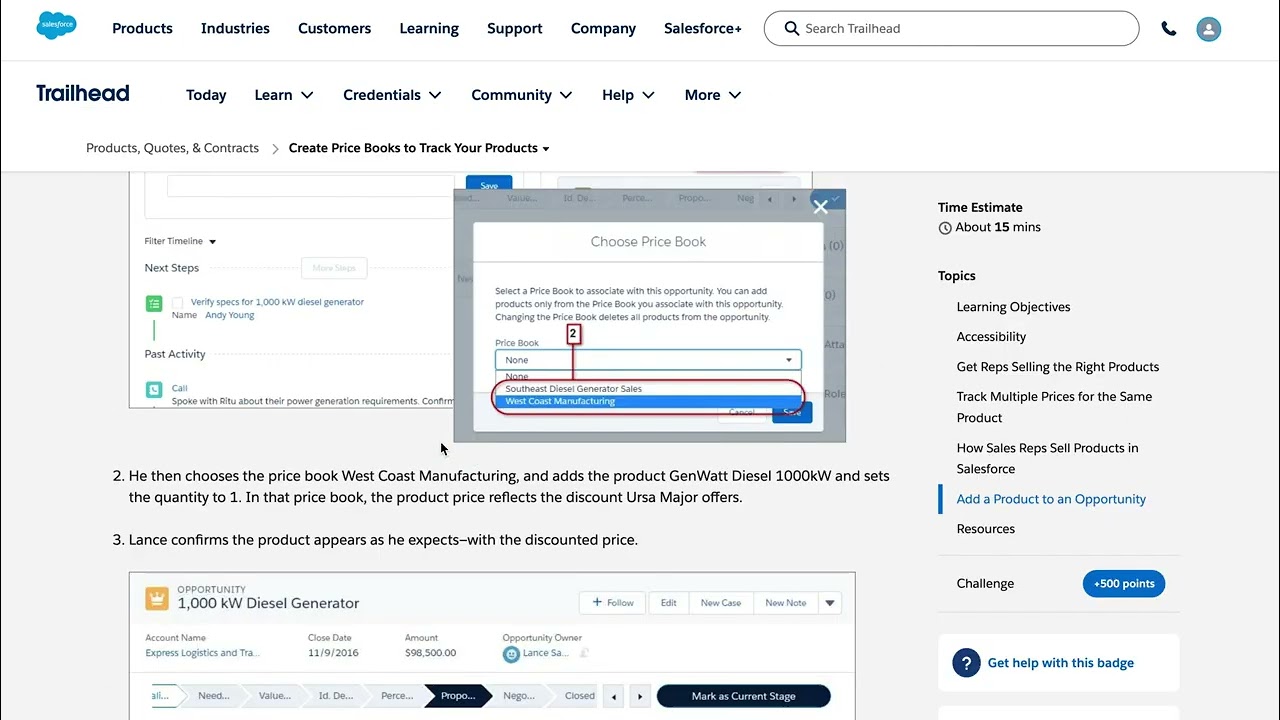Click the question mark help badge icon
The image size is (1280, 720).
pyautogui.click(x=965, y=663)
